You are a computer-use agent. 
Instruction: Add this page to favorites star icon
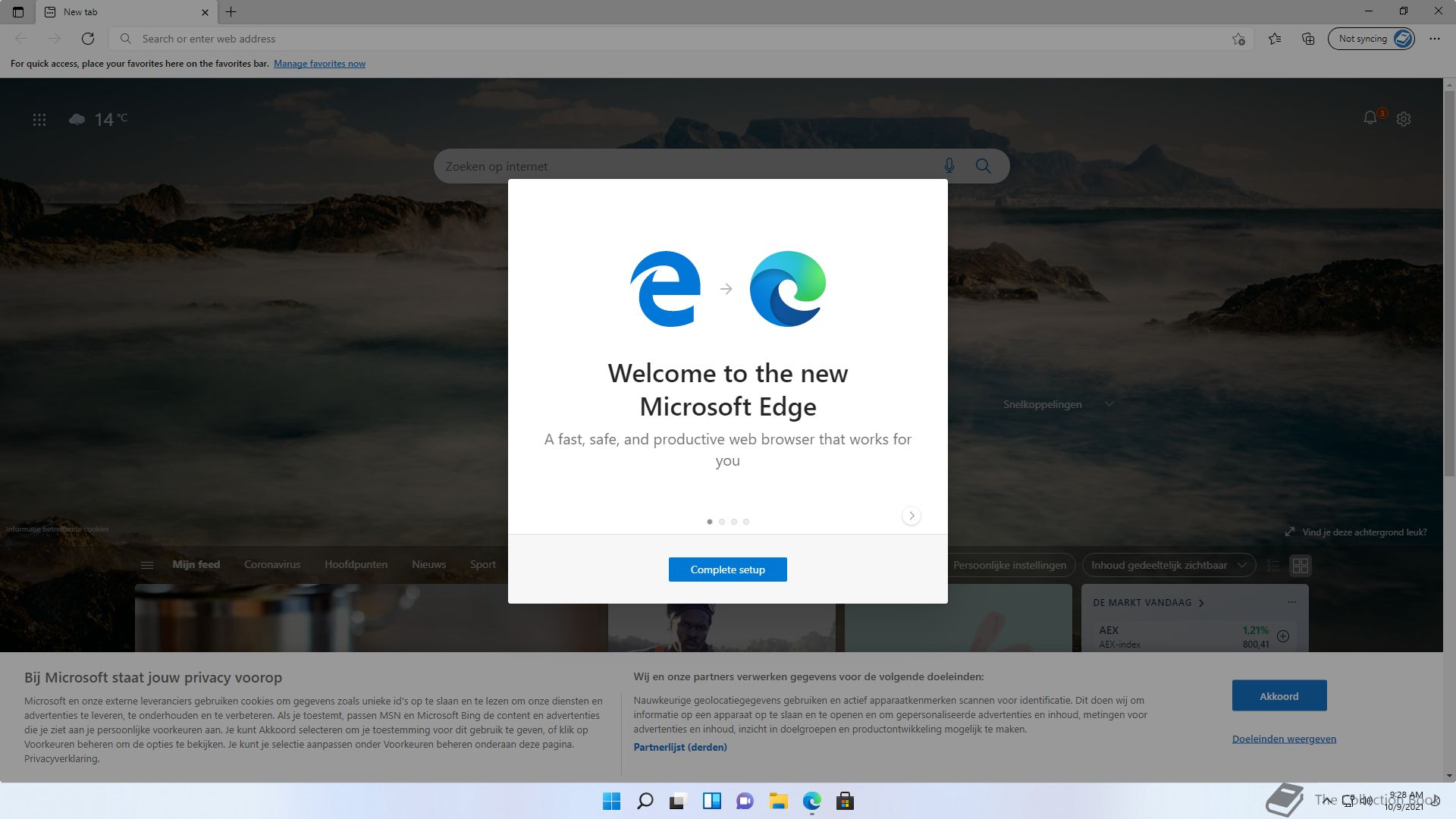tap(1238, 39)
